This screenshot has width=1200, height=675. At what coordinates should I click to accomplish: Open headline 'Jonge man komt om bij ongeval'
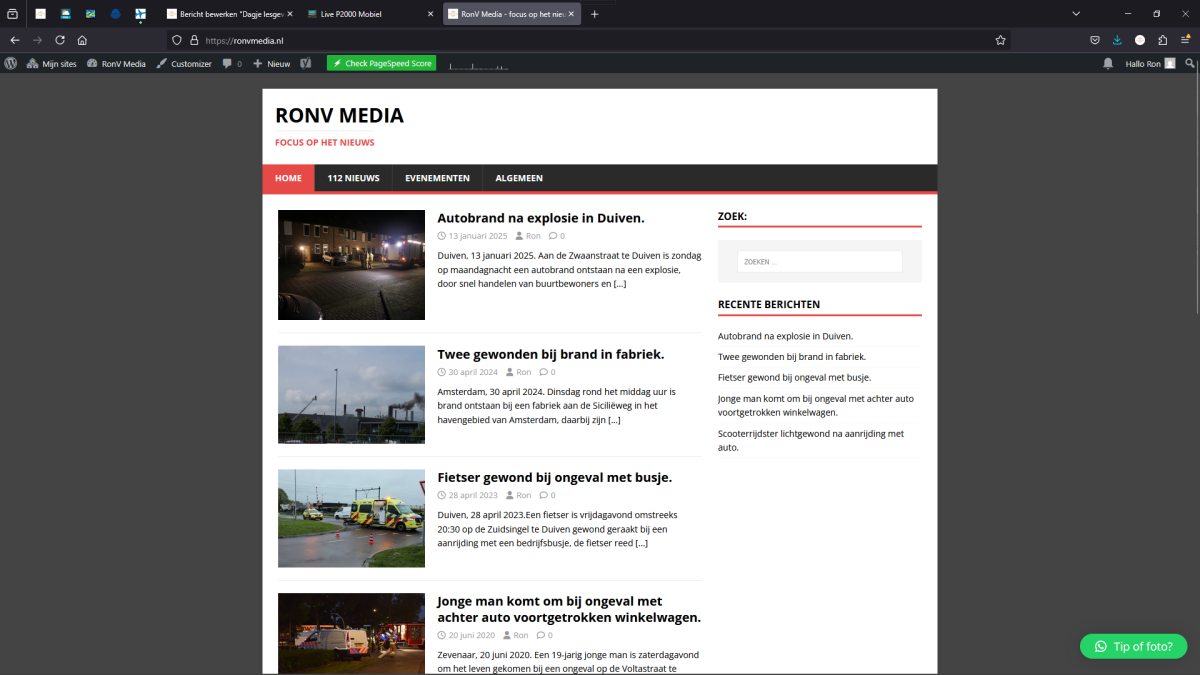pyautogui.click(x=569, y=609)
